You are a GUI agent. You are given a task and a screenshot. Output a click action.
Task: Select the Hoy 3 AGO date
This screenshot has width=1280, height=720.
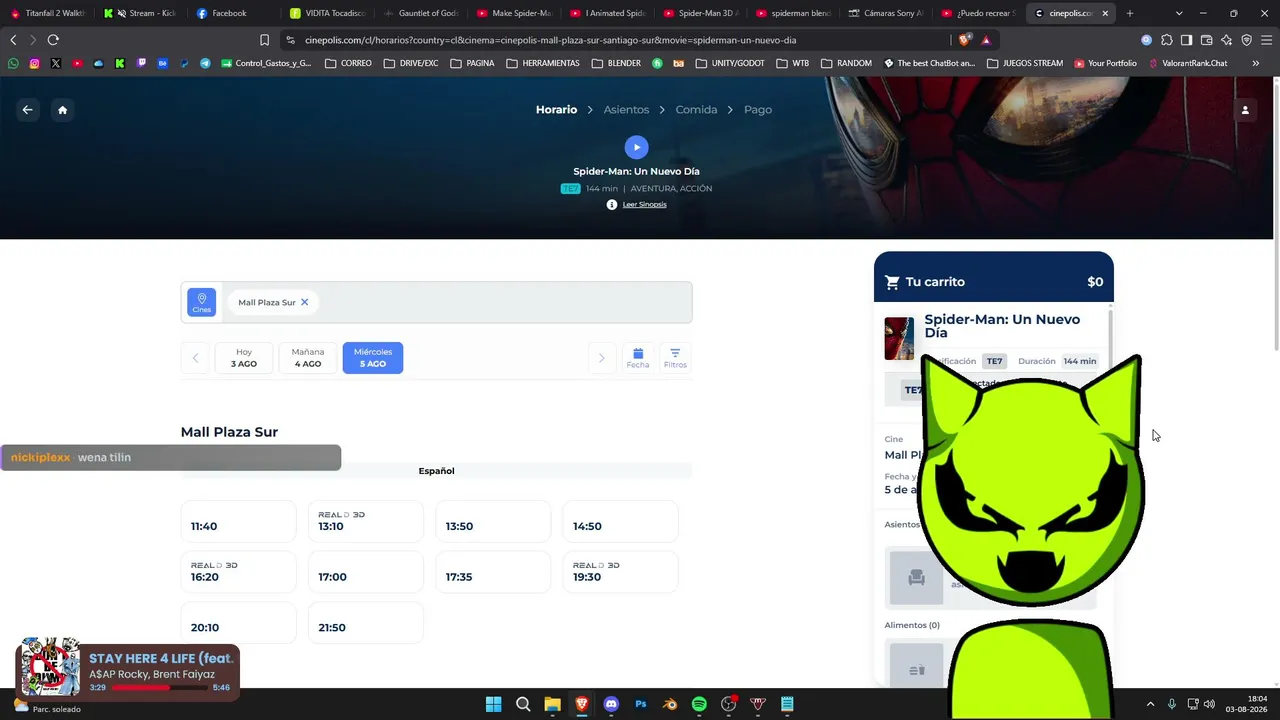[244, 358]
